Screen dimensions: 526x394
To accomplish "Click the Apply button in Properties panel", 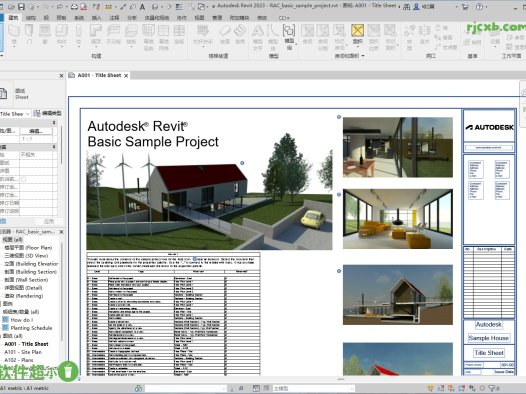I will (49, 221).
